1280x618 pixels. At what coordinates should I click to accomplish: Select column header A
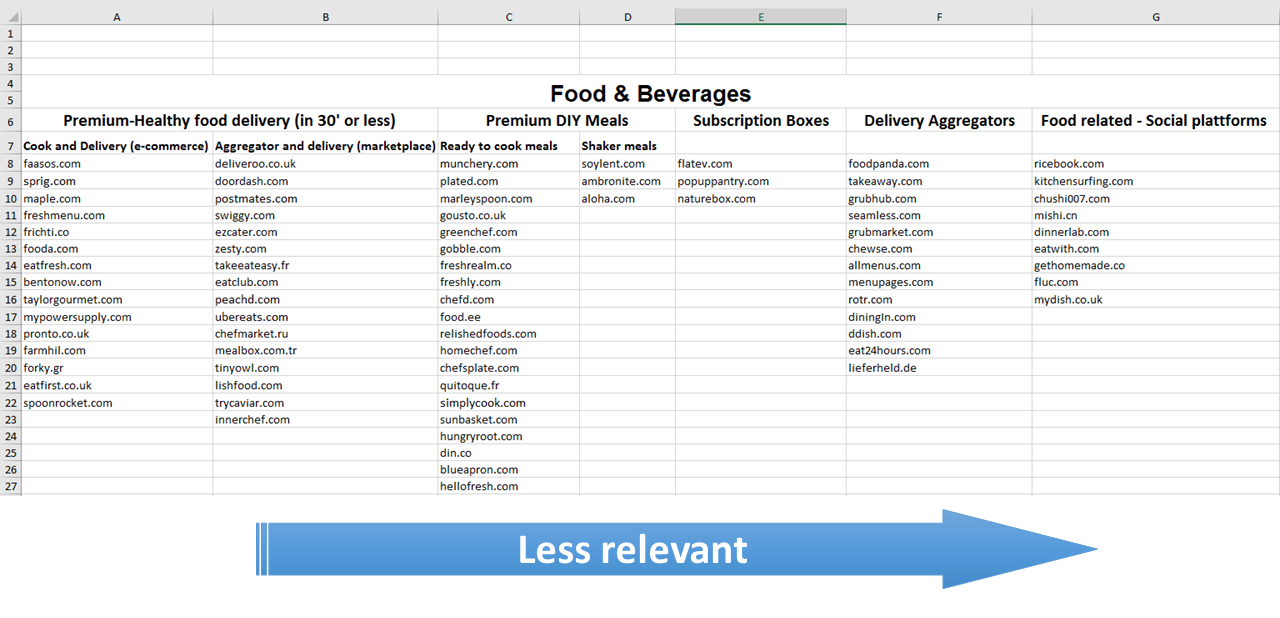click(x=117, y=17)
